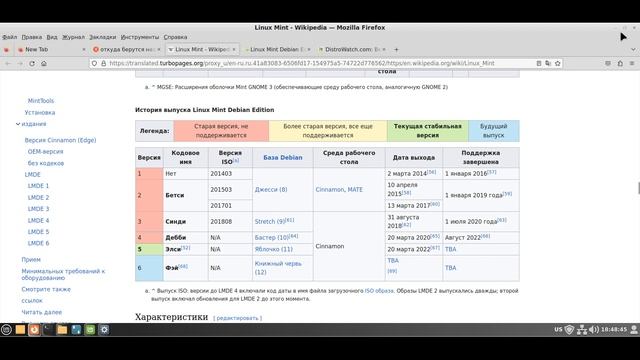The width and height of the screenshot is (640, 360).
Task: Open Firefox hamburger application menu
Action: pos(632,63)
